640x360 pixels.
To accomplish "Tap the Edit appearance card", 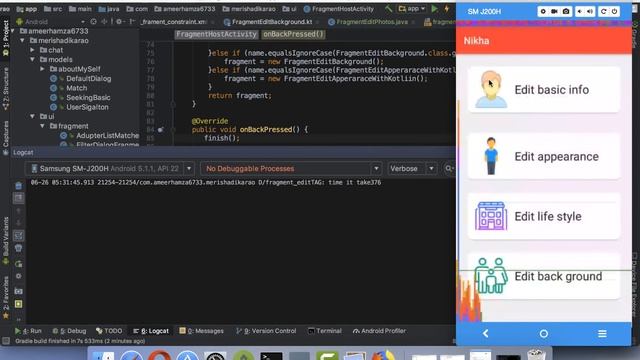I will pos(544,156).
